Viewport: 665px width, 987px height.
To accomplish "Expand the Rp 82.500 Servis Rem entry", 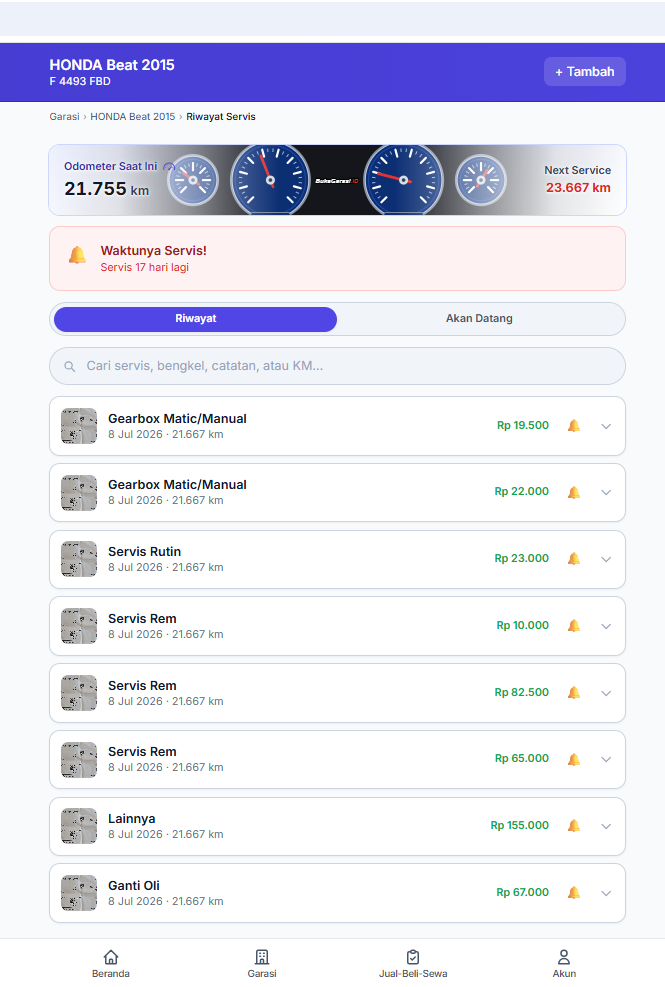I will click(606, 693).
